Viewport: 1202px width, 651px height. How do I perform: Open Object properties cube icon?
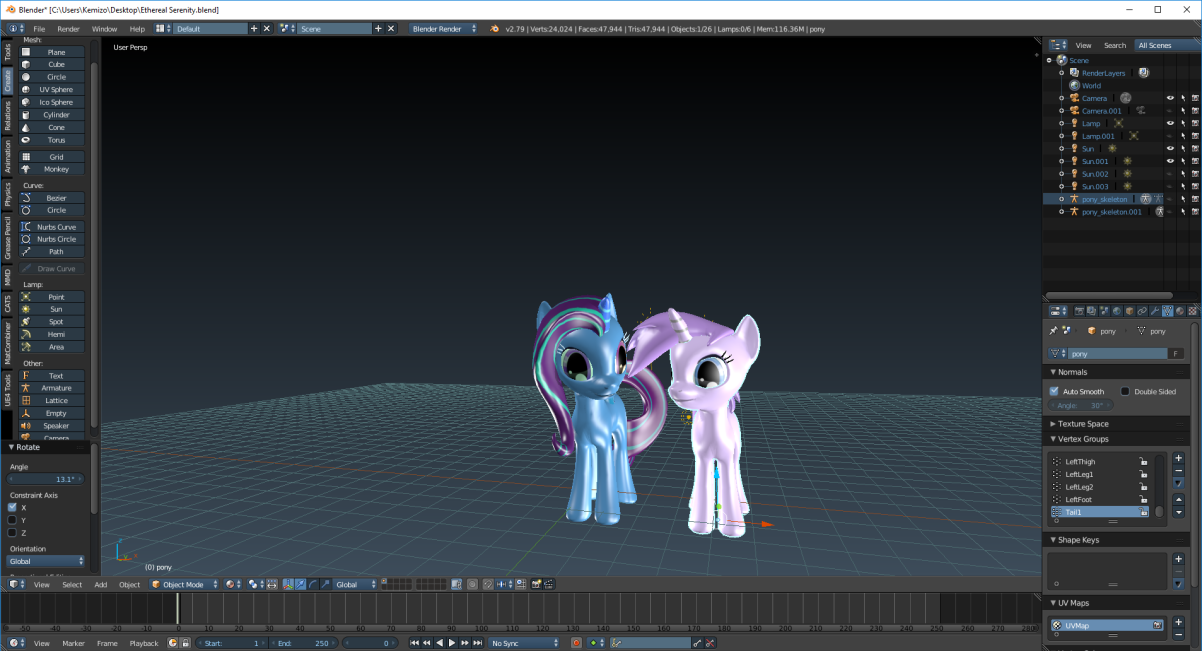coord(1131,311)
